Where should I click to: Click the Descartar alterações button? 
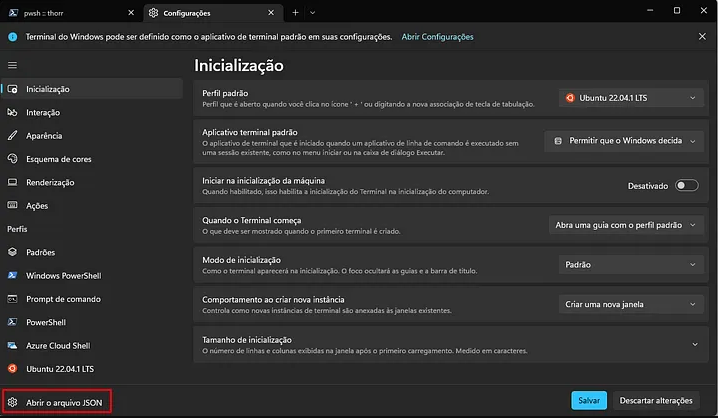(656, 401)
